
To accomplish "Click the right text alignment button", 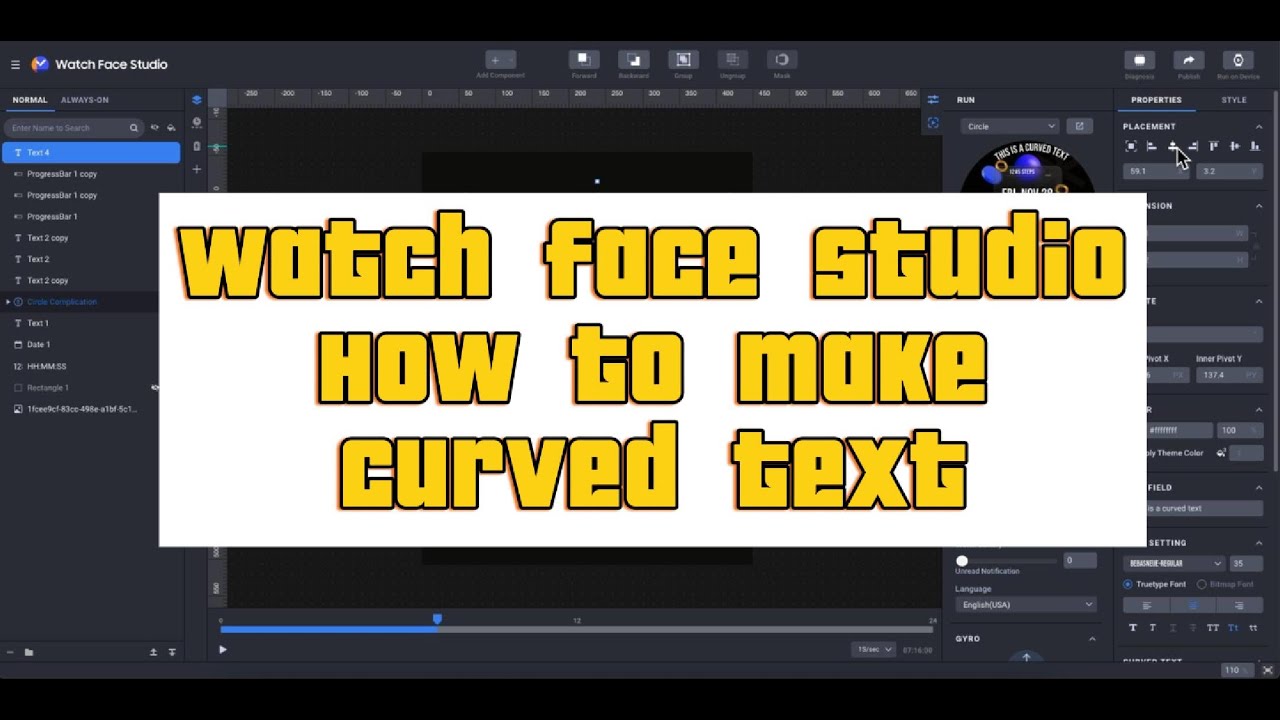I will [x=1240, y=605].
